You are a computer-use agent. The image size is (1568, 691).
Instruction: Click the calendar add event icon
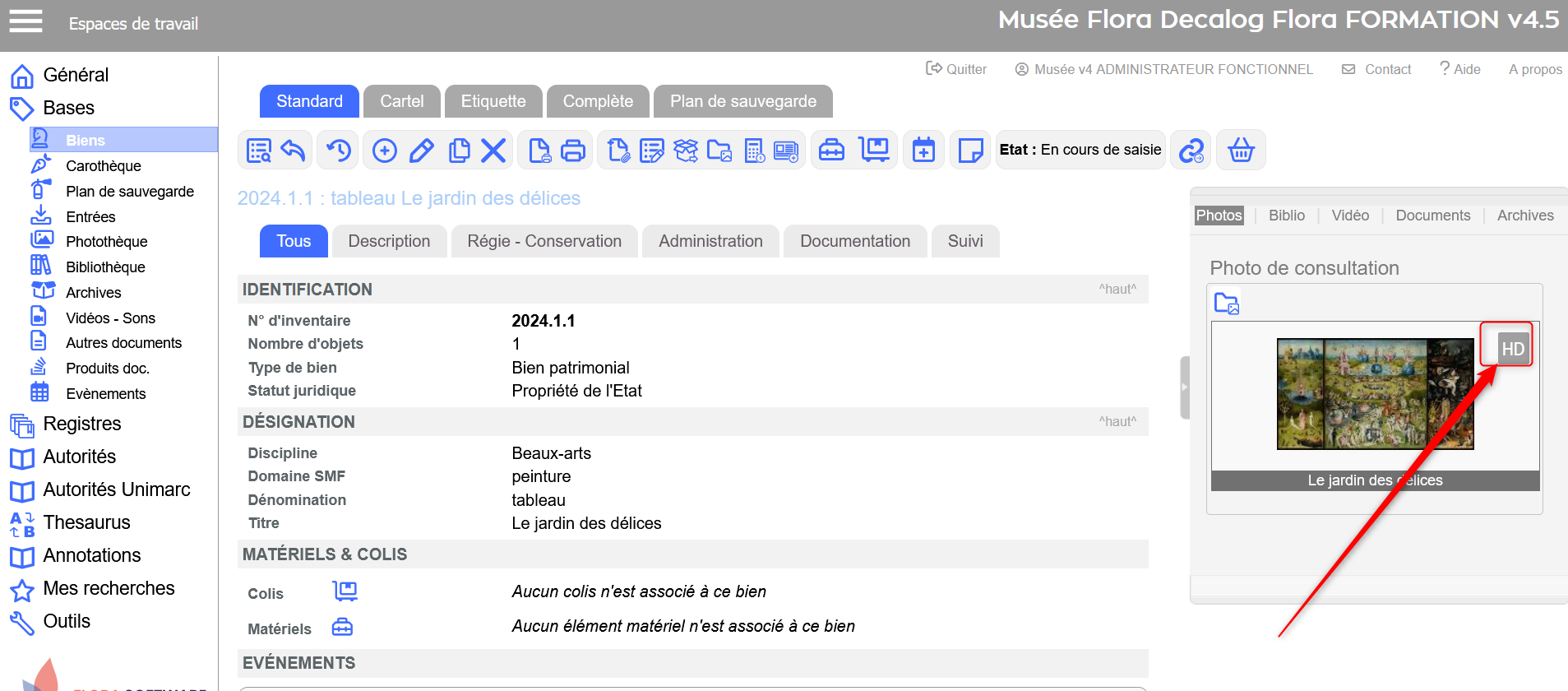(x=923, y=150)
